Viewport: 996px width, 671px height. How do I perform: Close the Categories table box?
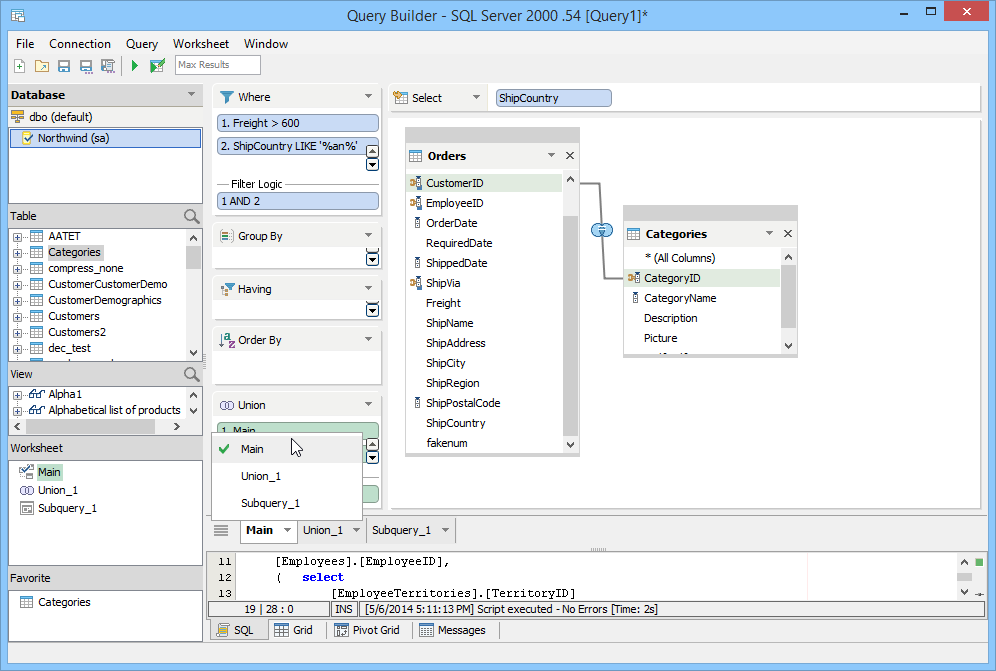pos(788,234)
